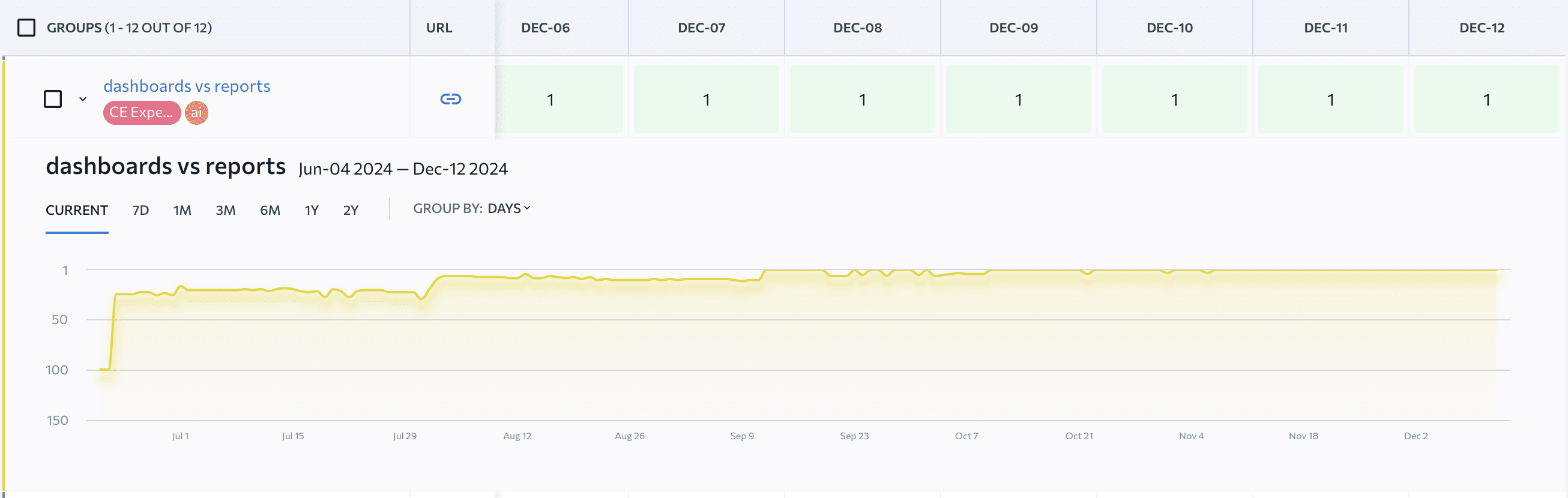Switch to the CURRENT period tab
The image size is (1568, 498).
click(x=77, y=211)
